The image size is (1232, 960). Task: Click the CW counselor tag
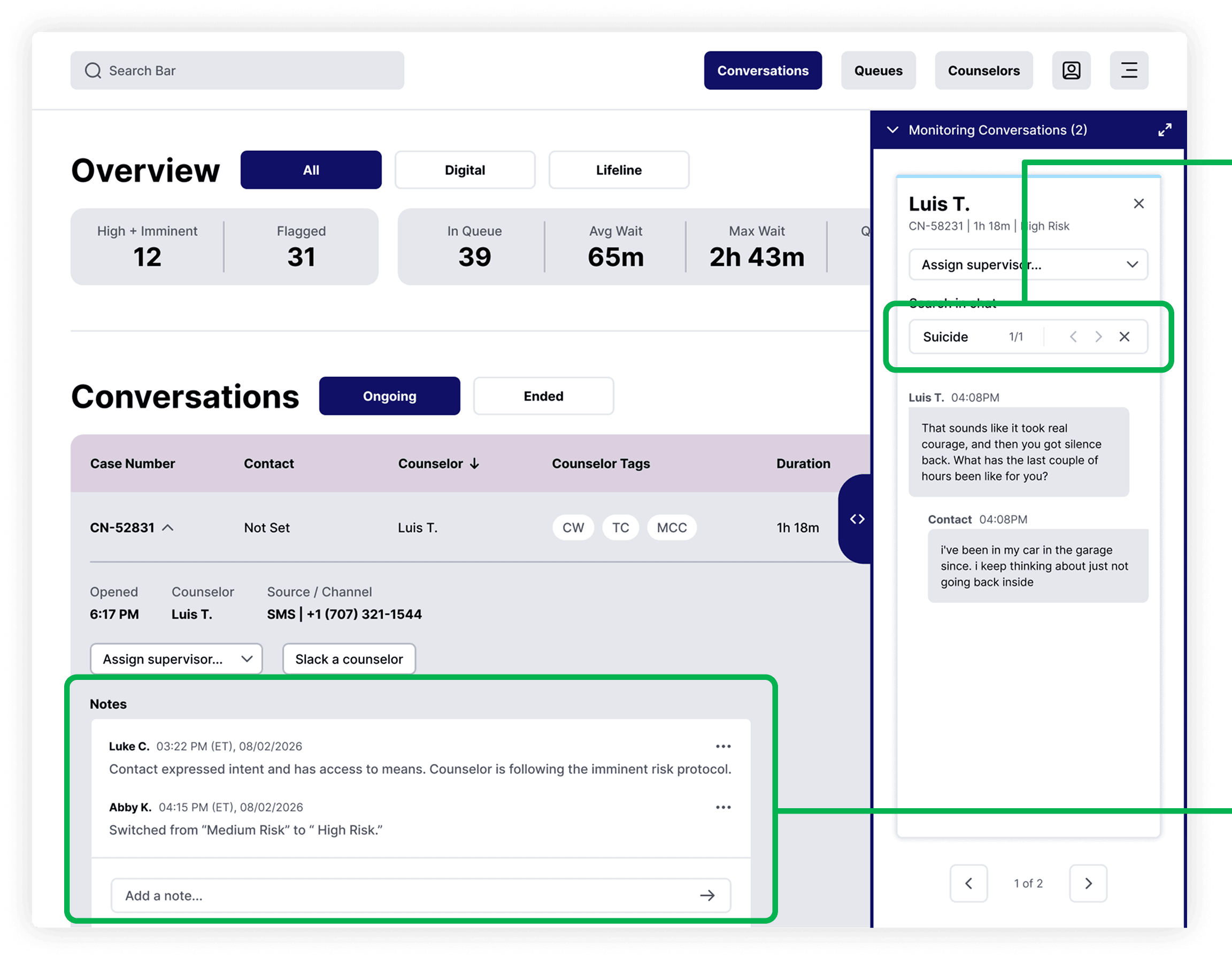(573, 528)
